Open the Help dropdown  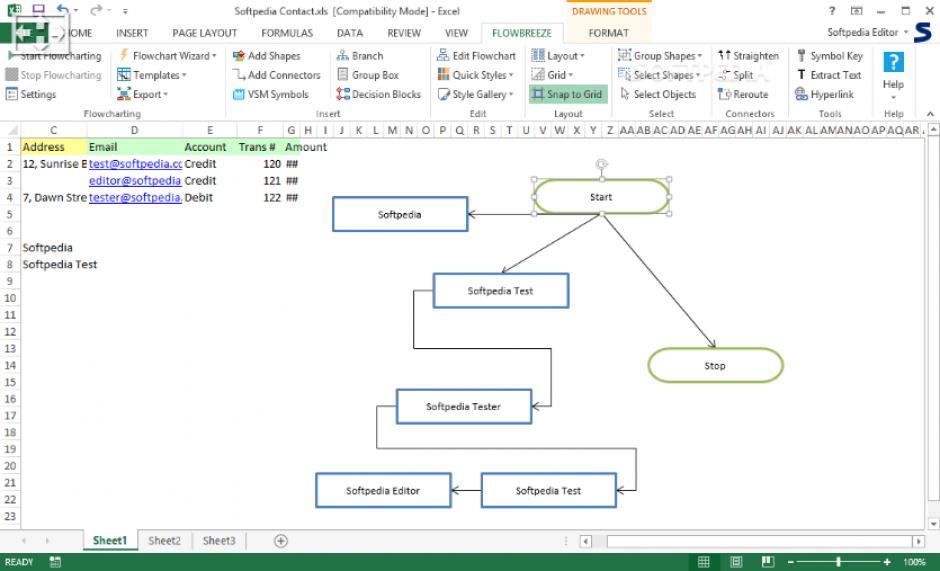(x=893, y=76)
